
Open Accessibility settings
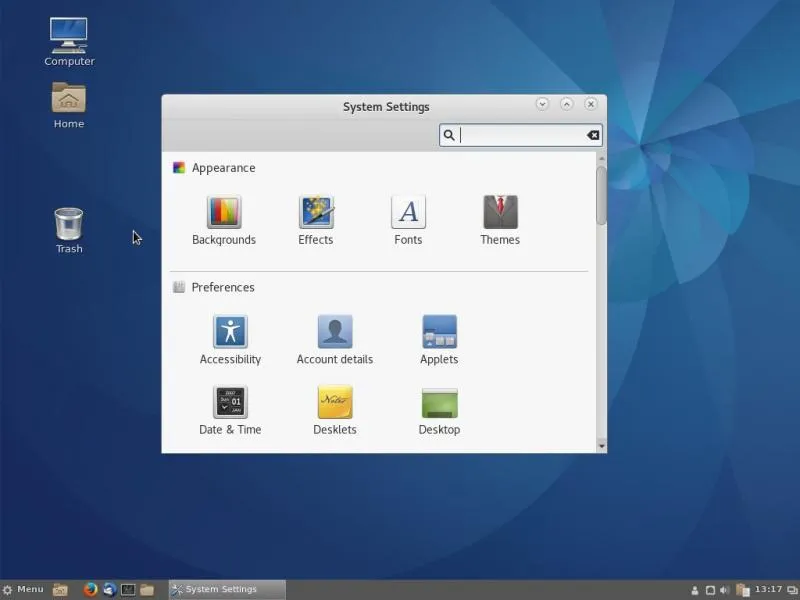click(230, 333)
